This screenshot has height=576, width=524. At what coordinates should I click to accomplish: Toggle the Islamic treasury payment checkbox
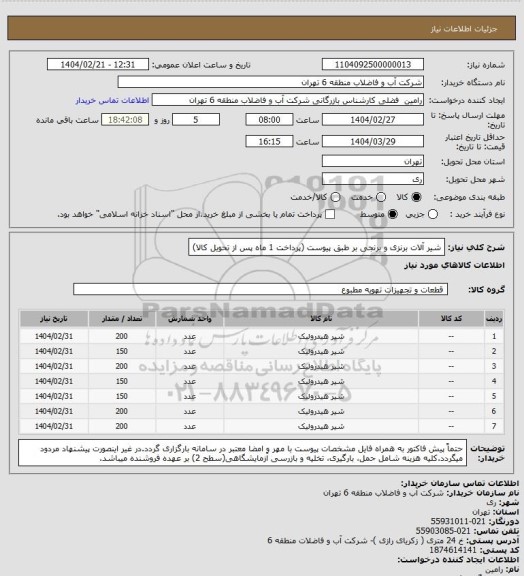[330, 214]
